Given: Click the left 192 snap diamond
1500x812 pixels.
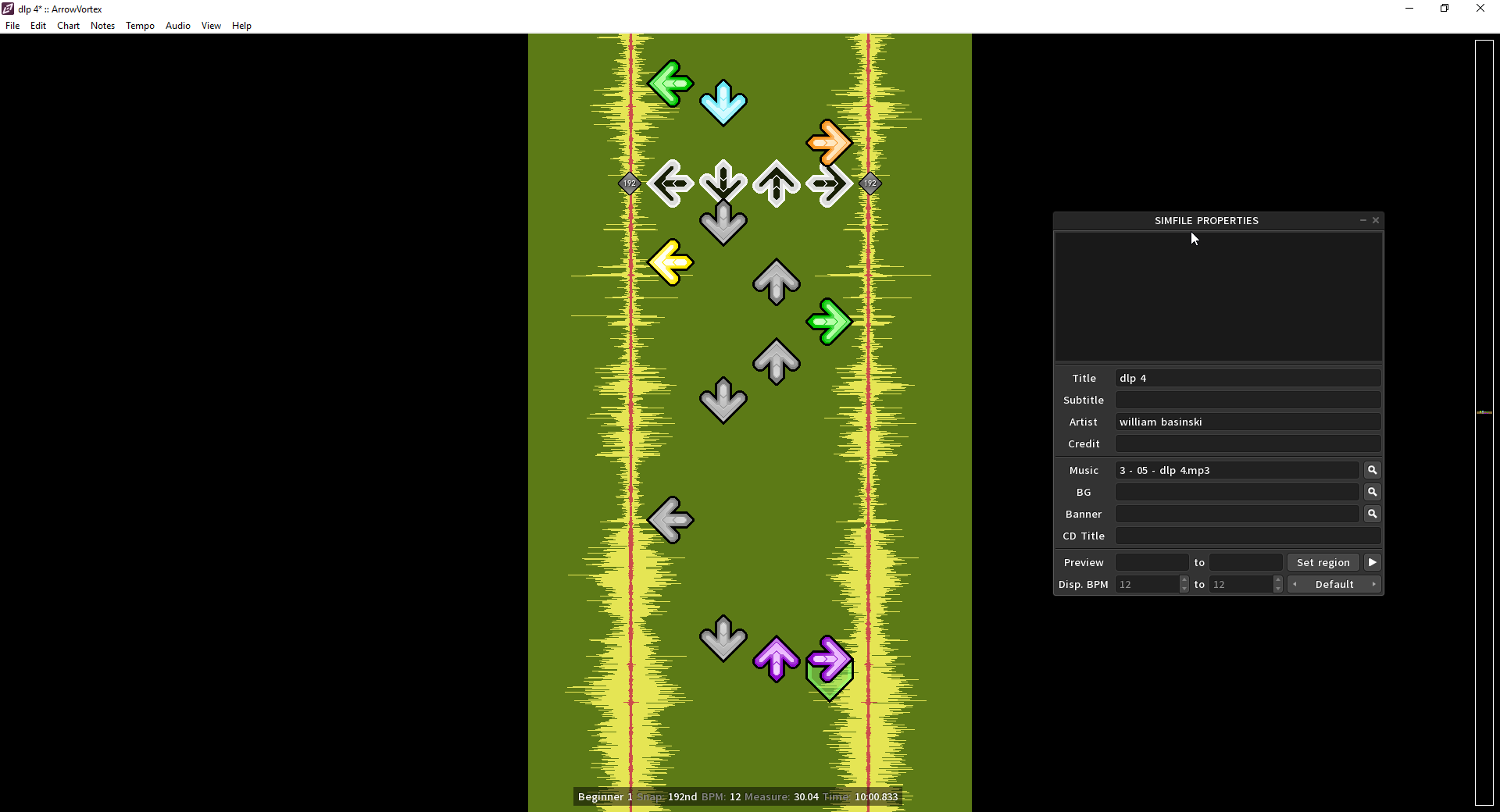Looking at the screenshot, I should [630, 183].
